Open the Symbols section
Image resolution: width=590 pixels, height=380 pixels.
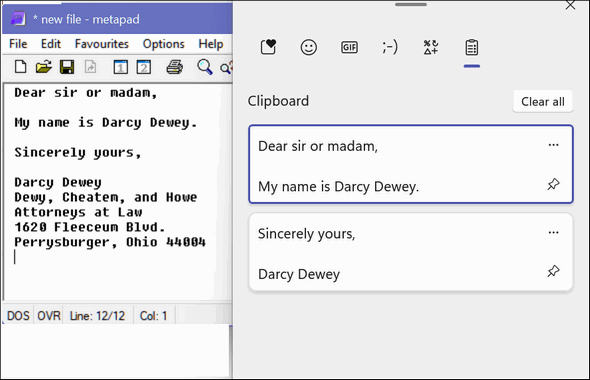(x=431, y=47)
